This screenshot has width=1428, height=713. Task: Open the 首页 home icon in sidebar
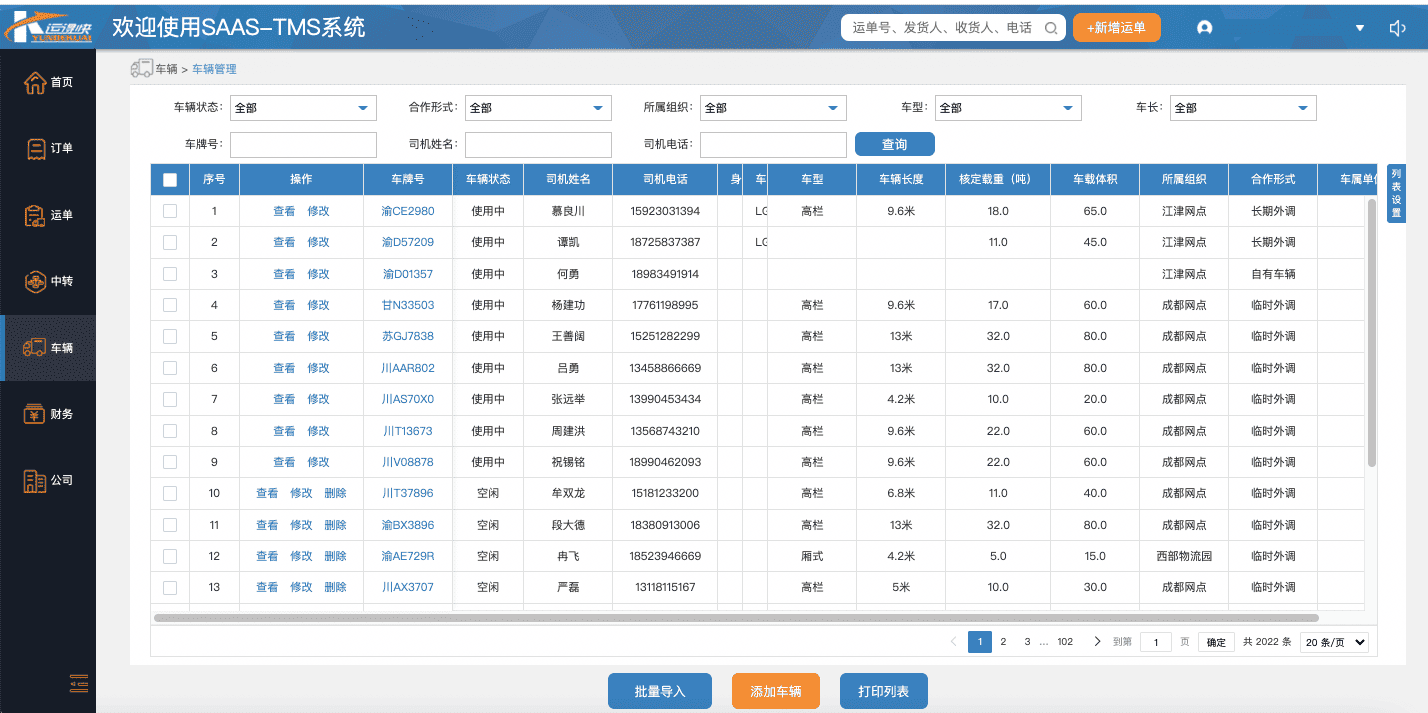(36, 82)
